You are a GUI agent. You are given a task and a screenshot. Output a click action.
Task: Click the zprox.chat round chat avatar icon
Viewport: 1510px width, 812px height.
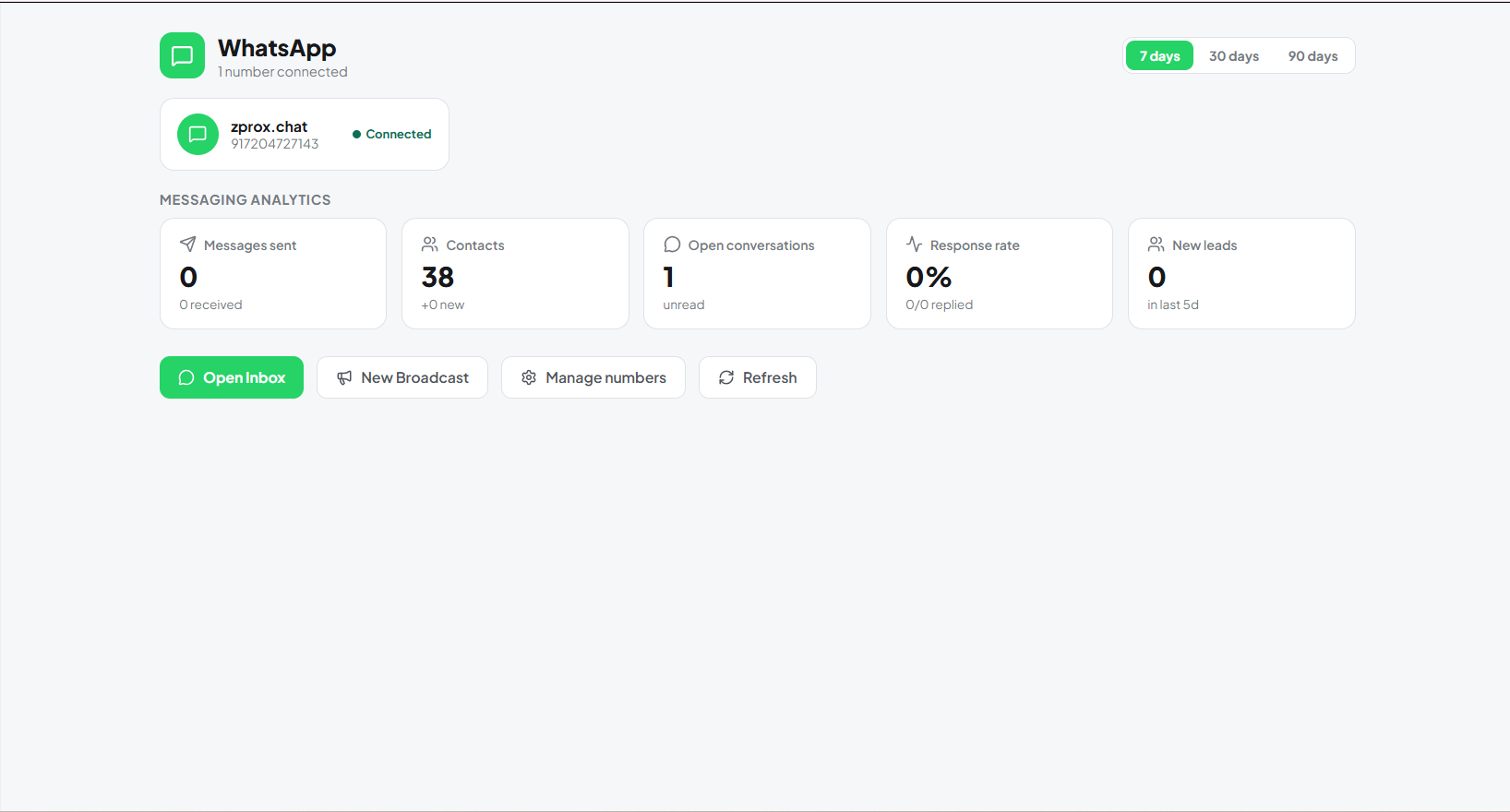(x=198, y=134)
